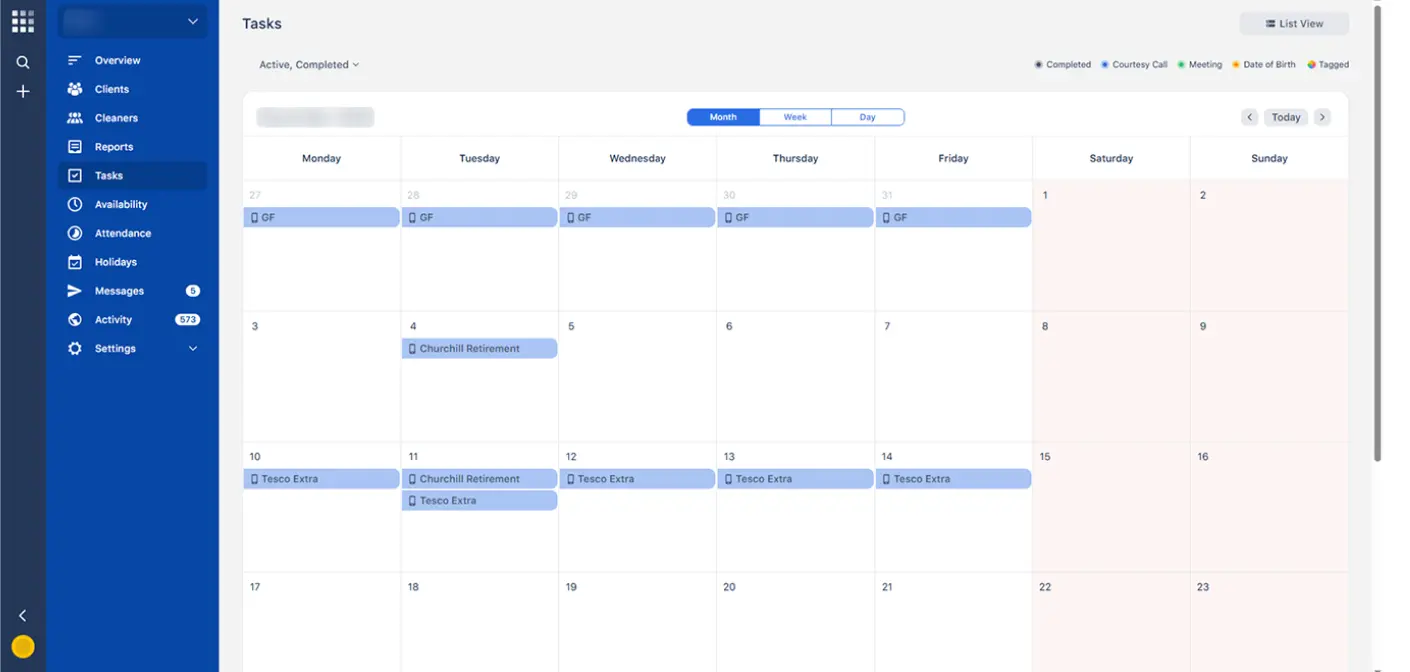Viewport: 1410px width, 672px height.
Task: Go to Cleaners section icon
Action: [75, 118]
